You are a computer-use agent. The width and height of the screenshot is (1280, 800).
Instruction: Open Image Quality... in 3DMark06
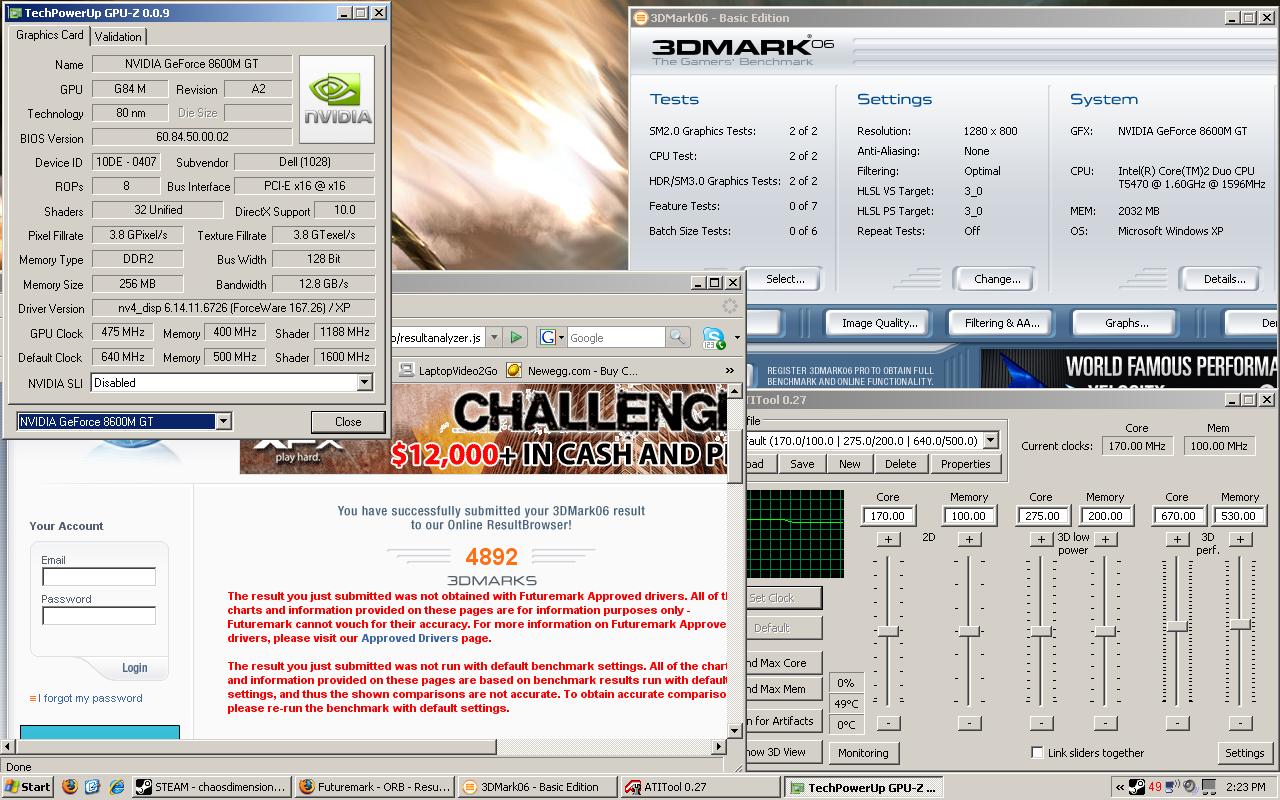tap(879, 323)
